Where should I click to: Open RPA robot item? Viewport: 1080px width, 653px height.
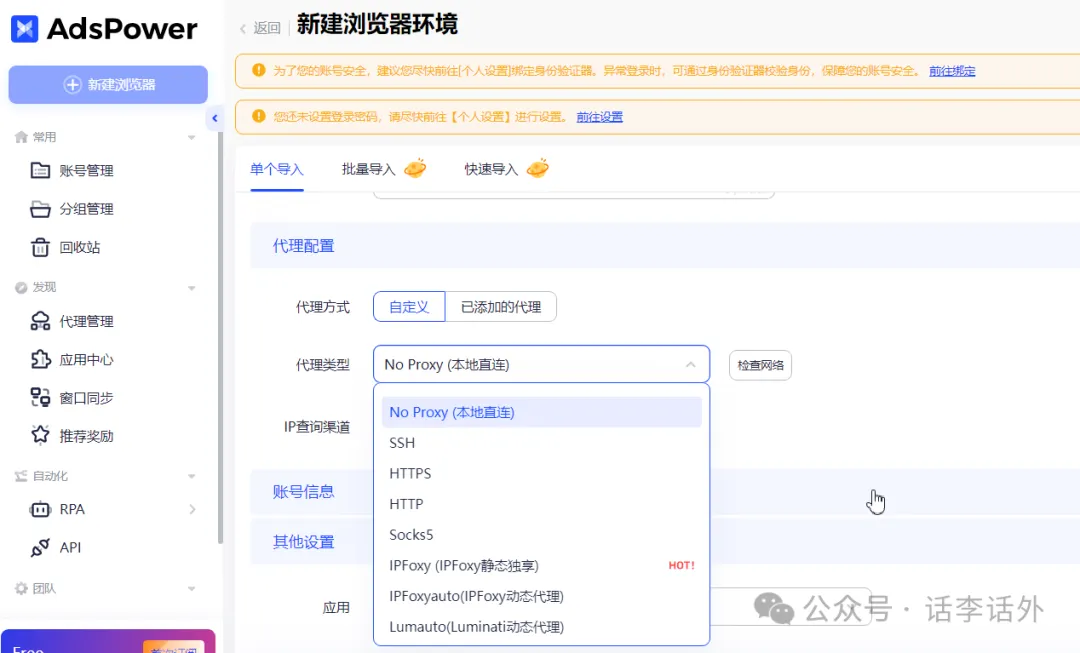58,509
